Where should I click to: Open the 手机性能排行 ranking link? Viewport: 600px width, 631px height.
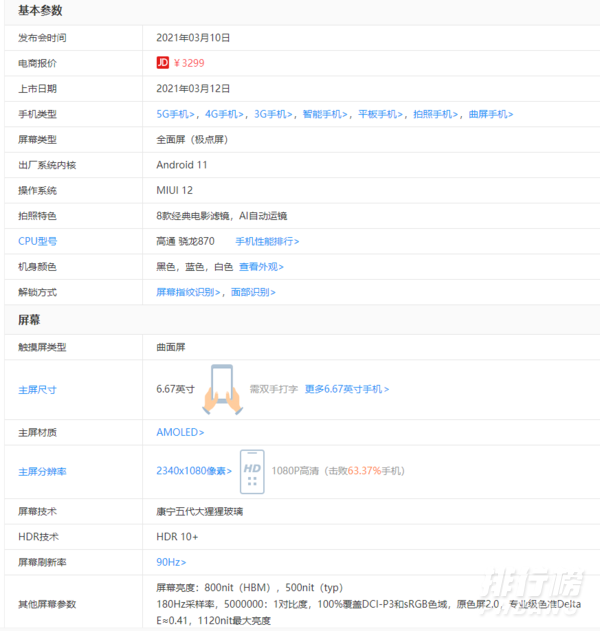point(267,241)
